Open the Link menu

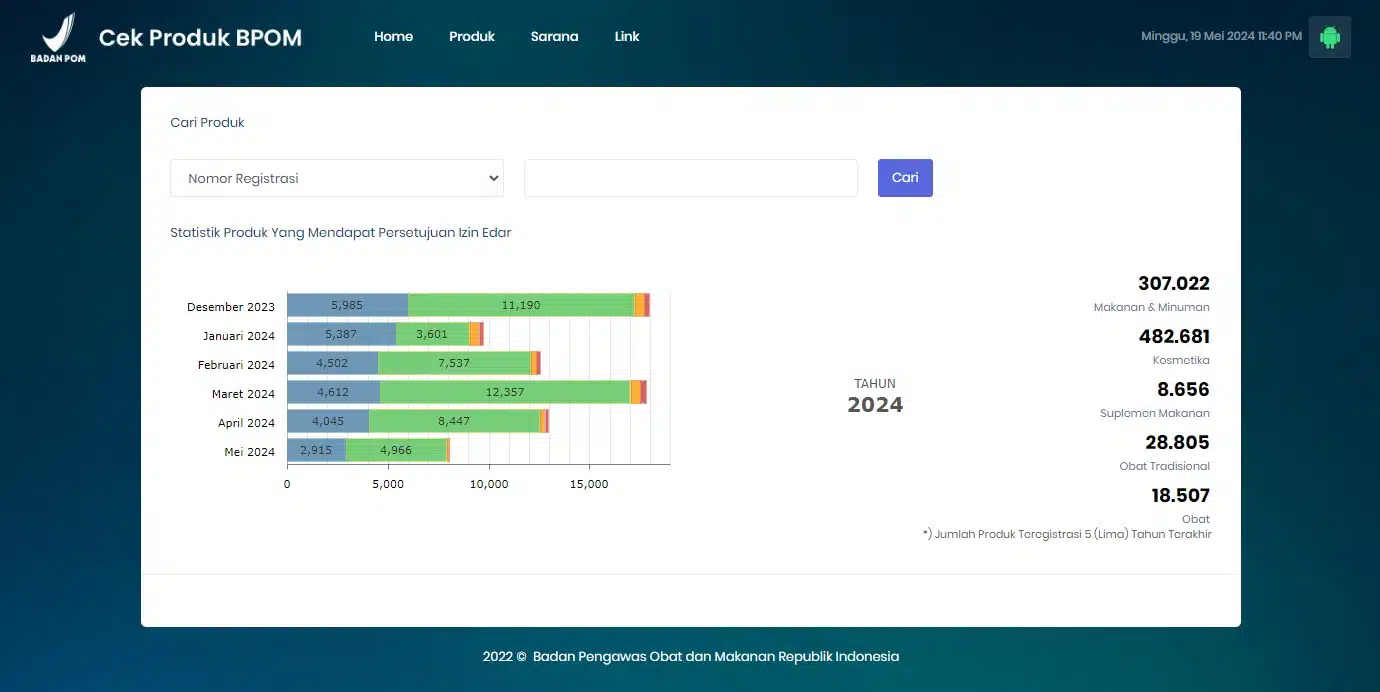[x=627, y=37]
